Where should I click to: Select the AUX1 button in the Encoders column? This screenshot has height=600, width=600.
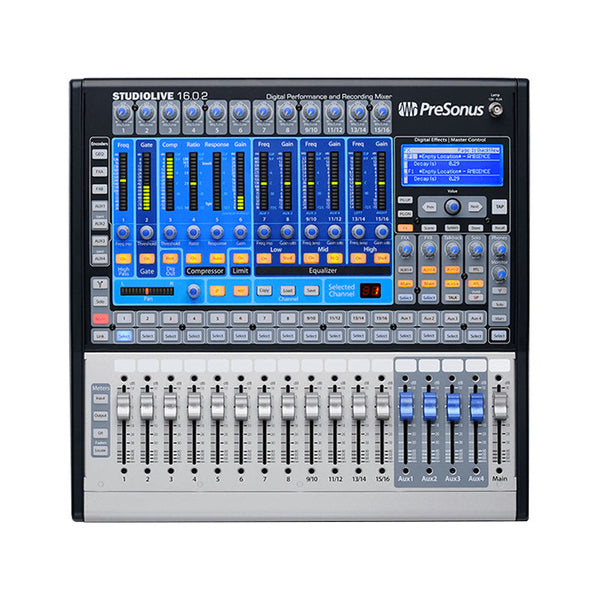[99, 206]
